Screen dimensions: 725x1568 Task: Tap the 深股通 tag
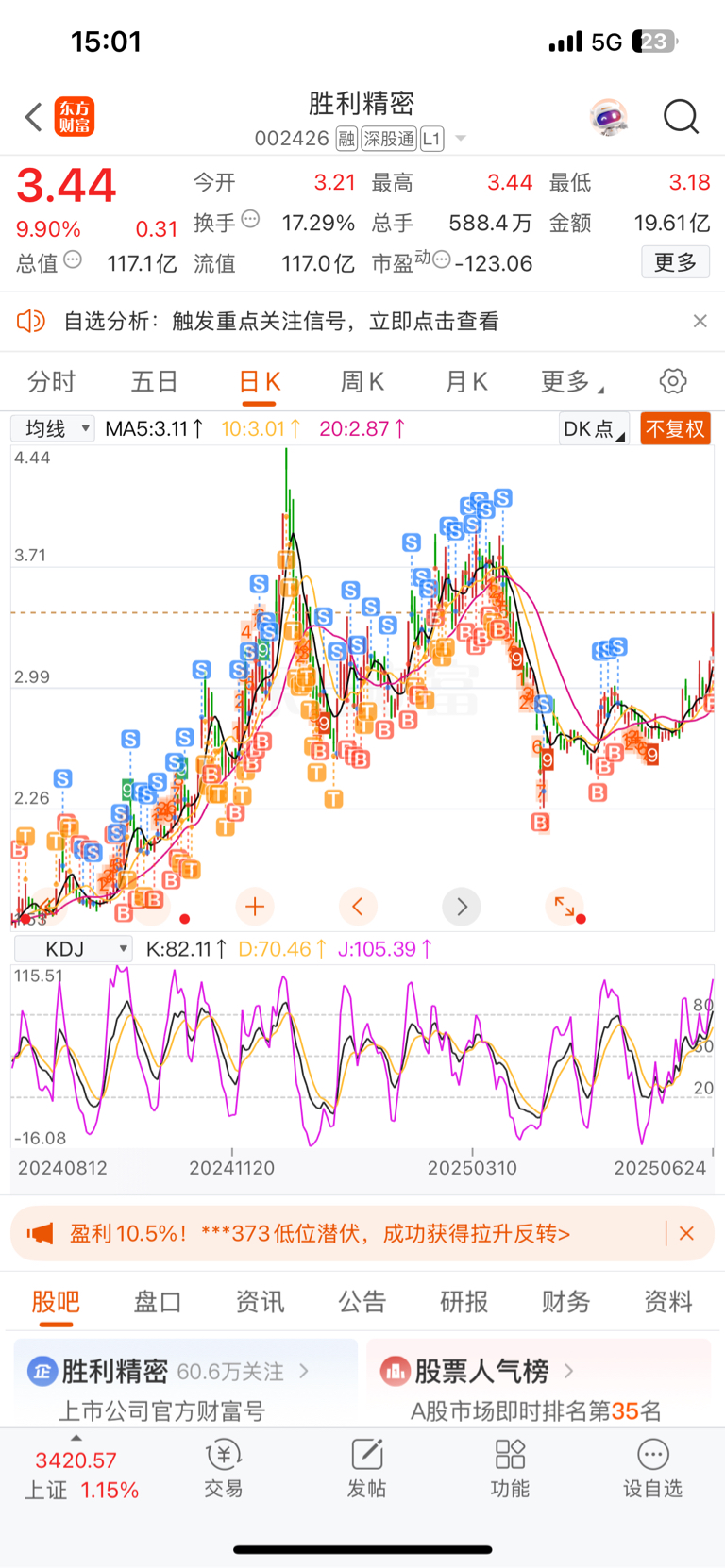coord(389,139)
